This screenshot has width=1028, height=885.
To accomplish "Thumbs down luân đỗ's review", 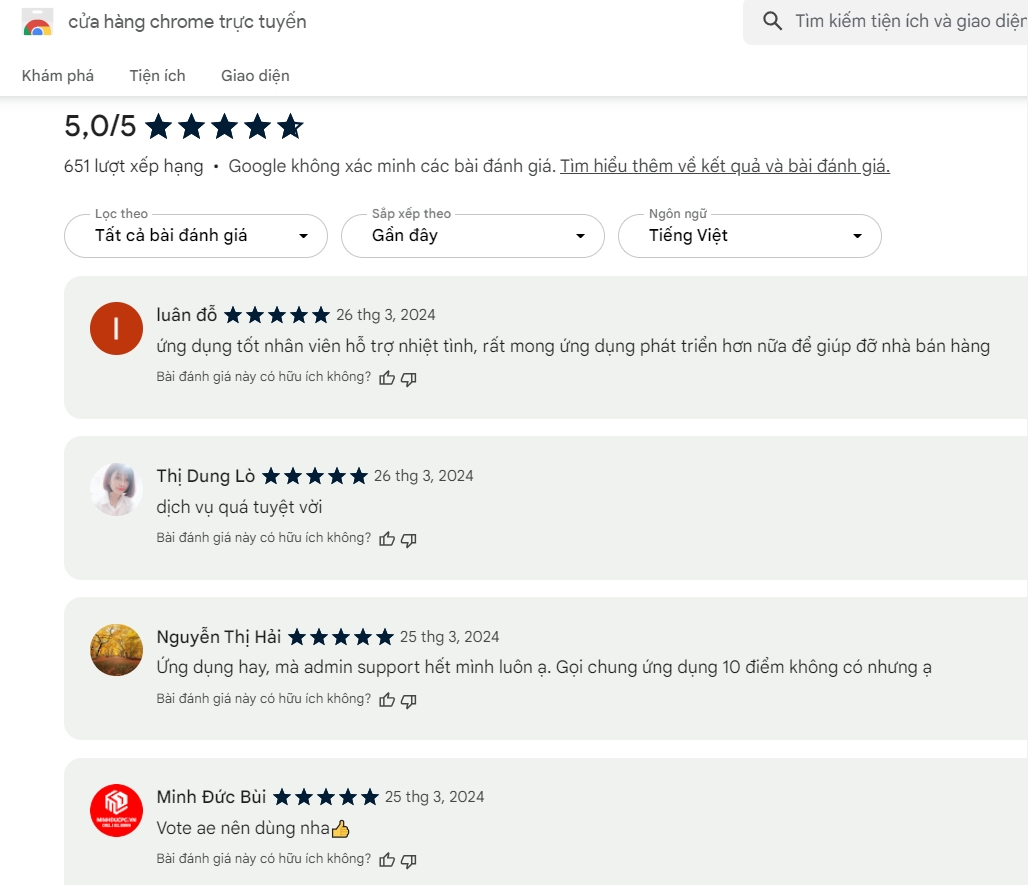I will pos(408,379).
